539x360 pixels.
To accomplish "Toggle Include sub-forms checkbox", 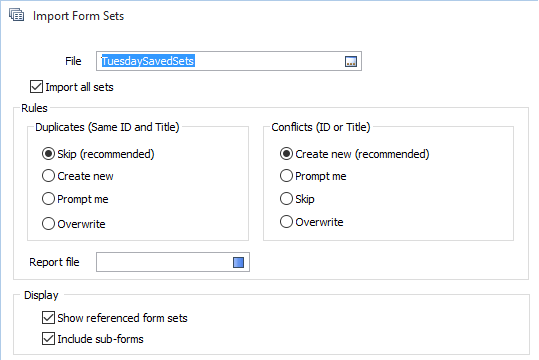I will [x=48, y=339].
